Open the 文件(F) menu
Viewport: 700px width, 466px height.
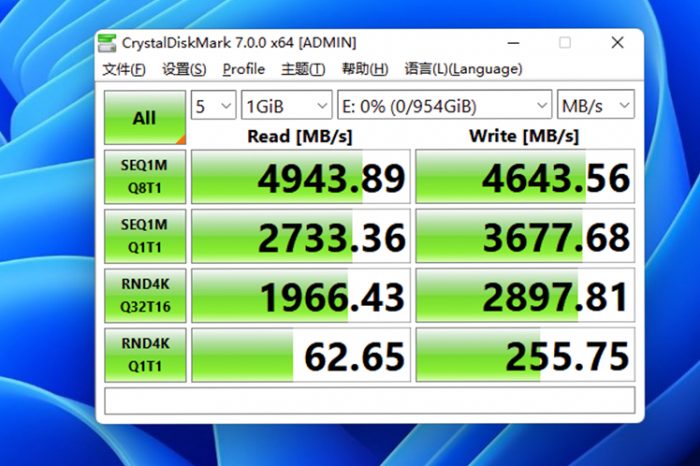click(x=124, y=69)
